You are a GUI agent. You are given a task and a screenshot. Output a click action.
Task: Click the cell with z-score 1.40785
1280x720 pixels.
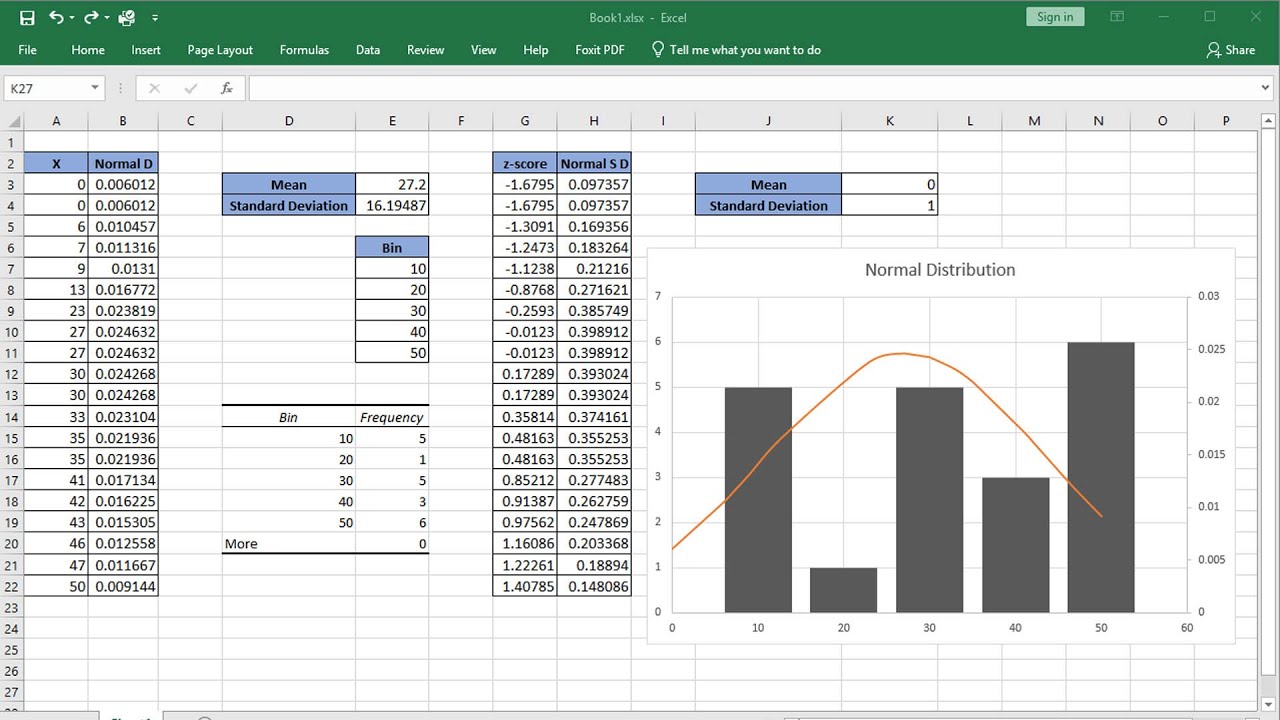pyautogui.click(x=525, y=586)
